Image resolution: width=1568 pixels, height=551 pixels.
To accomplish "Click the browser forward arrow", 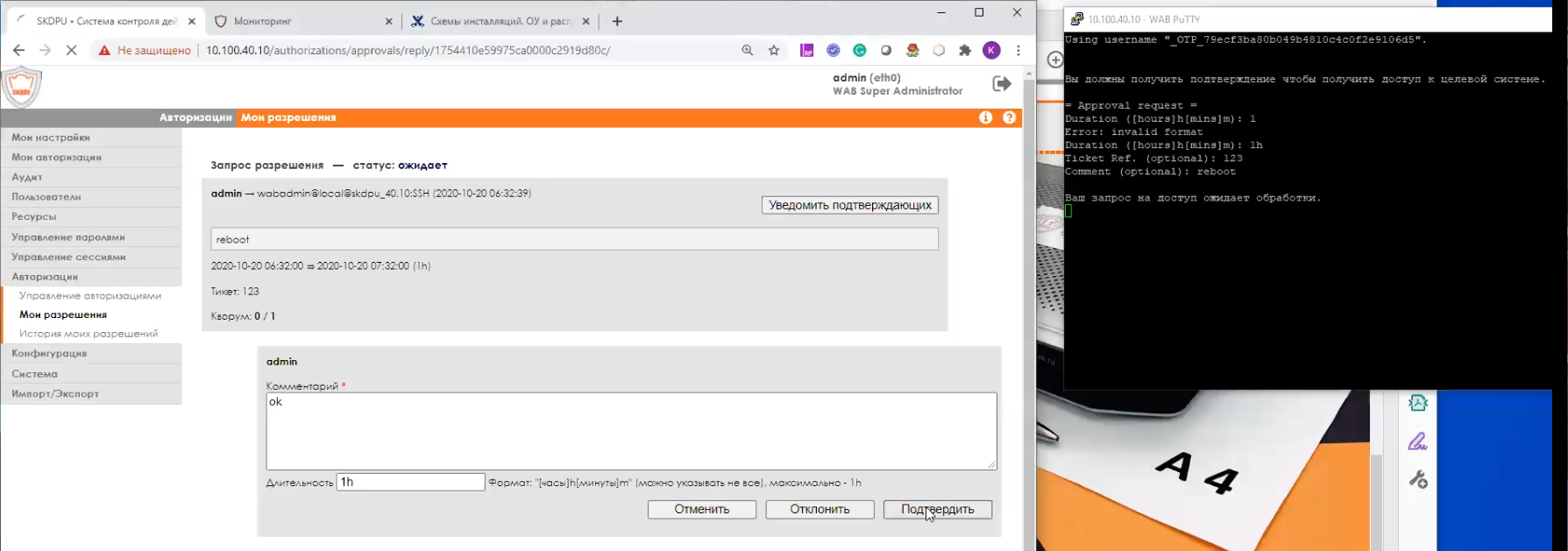I will coord(46,51).
